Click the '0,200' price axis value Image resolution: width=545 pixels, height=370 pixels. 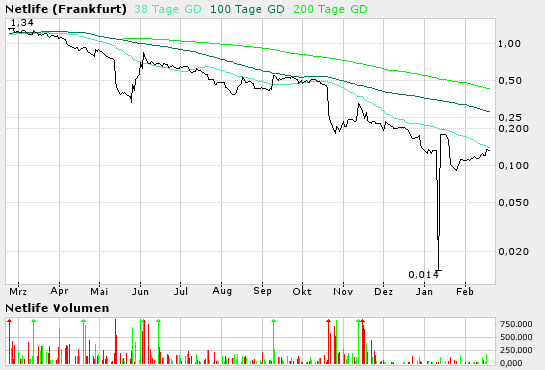513,129
